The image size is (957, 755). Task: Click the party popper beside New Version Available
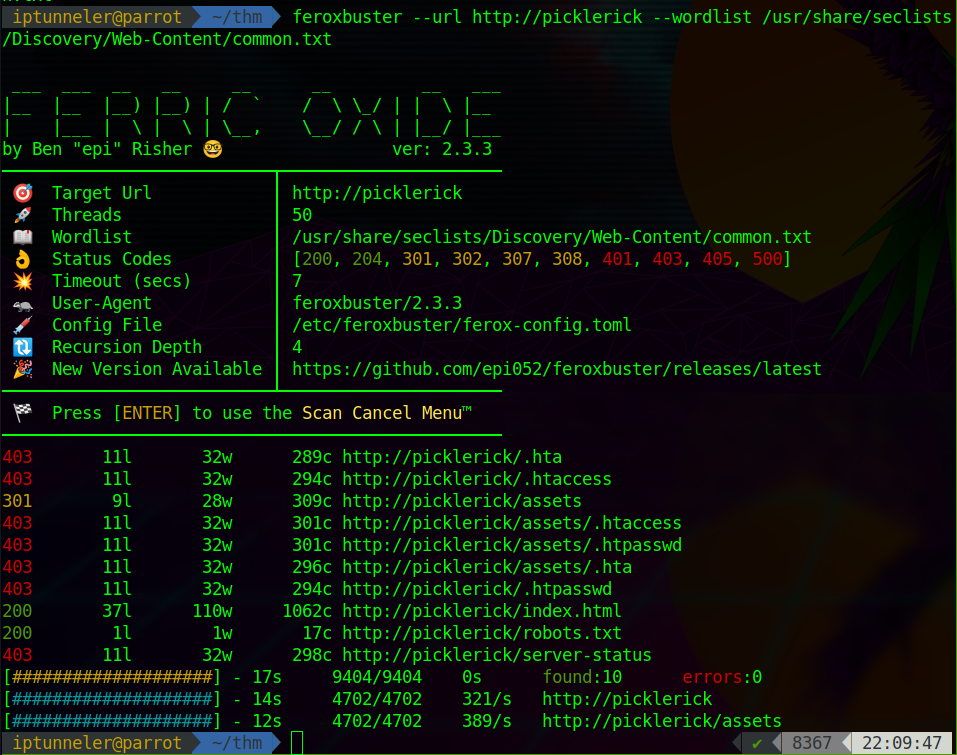tap(23, 369)
